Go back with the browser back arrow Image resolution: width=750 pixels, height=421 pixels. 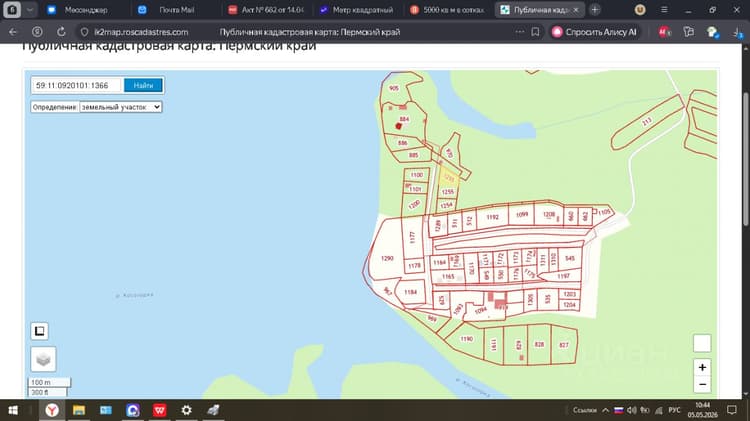tap(13, 32)
